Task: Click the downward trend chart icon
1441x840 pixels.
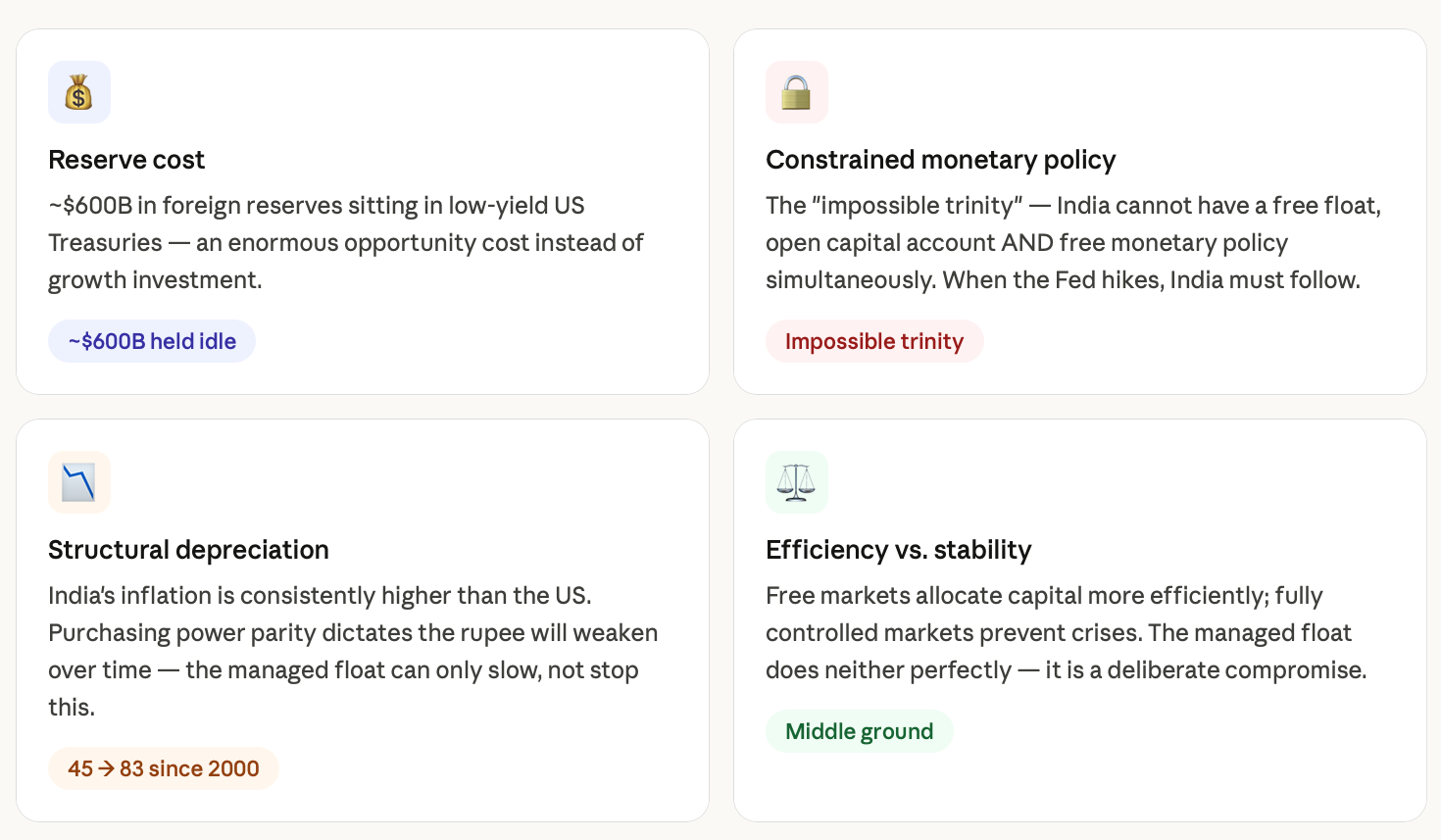Action: [79, 482]
